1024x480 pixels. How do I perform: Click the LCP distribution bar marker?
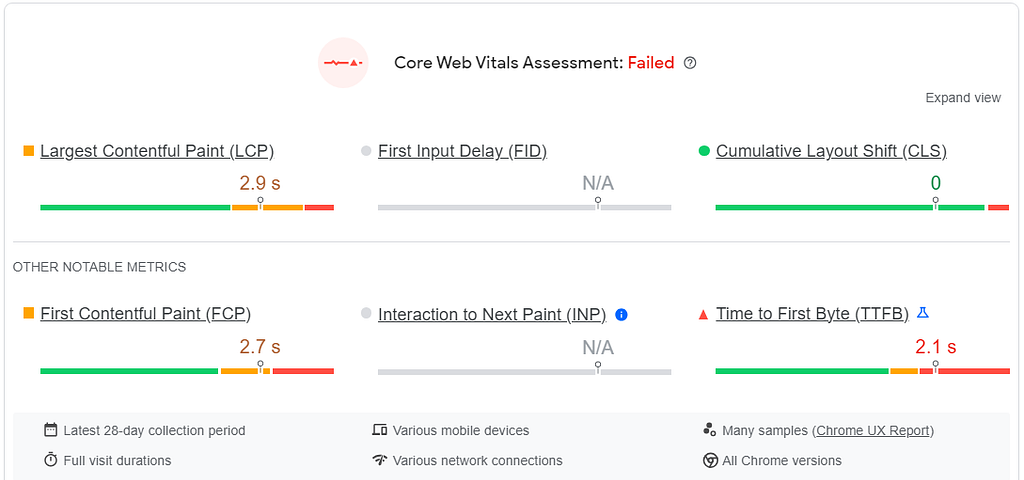point(261,203)
